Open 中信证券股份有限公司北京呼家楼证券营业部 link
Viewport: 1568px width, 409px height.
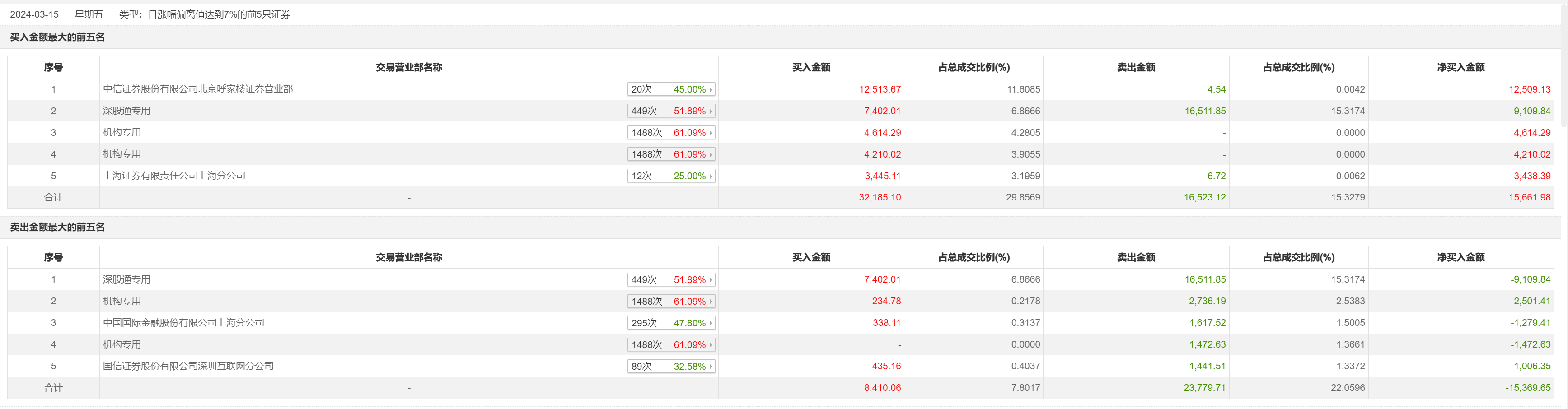pyautogui.click(x=198, y=89)
